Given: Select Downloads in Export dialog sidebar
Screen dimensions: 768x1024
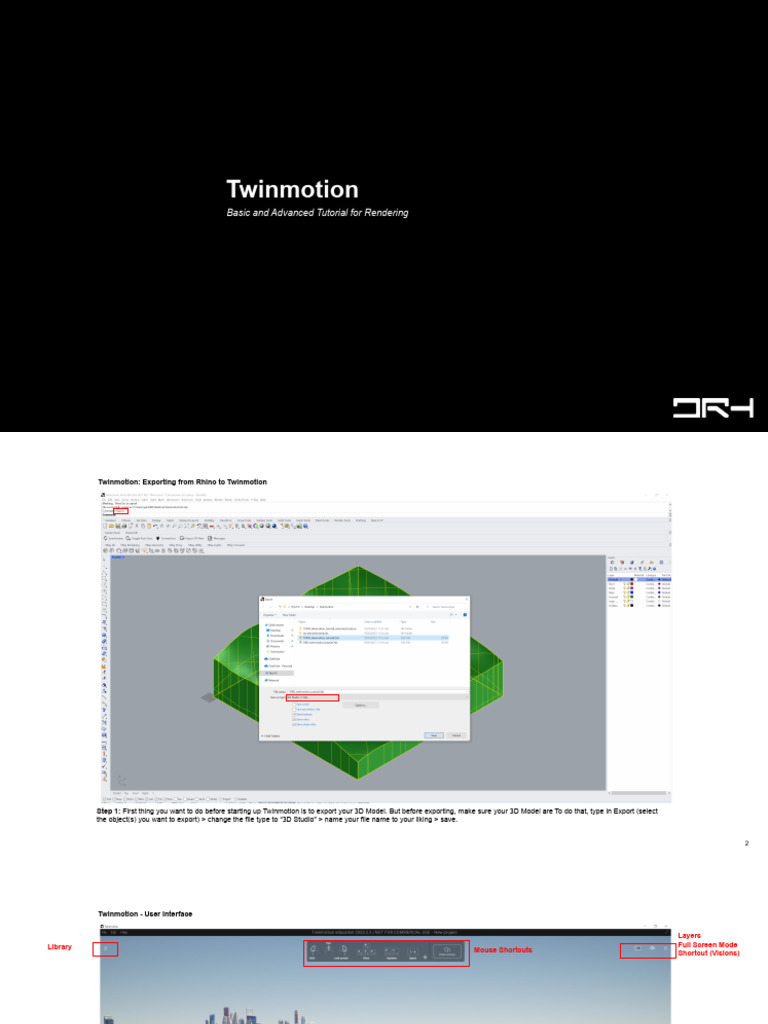Looking at the screenshot, I should [x=276, y=635].
